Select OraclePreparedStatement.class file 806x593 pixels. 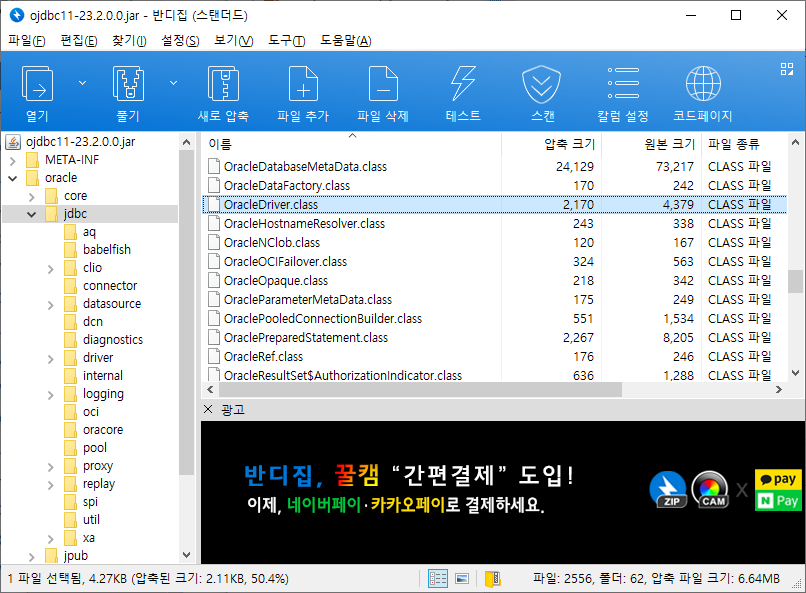pos(306,338)
